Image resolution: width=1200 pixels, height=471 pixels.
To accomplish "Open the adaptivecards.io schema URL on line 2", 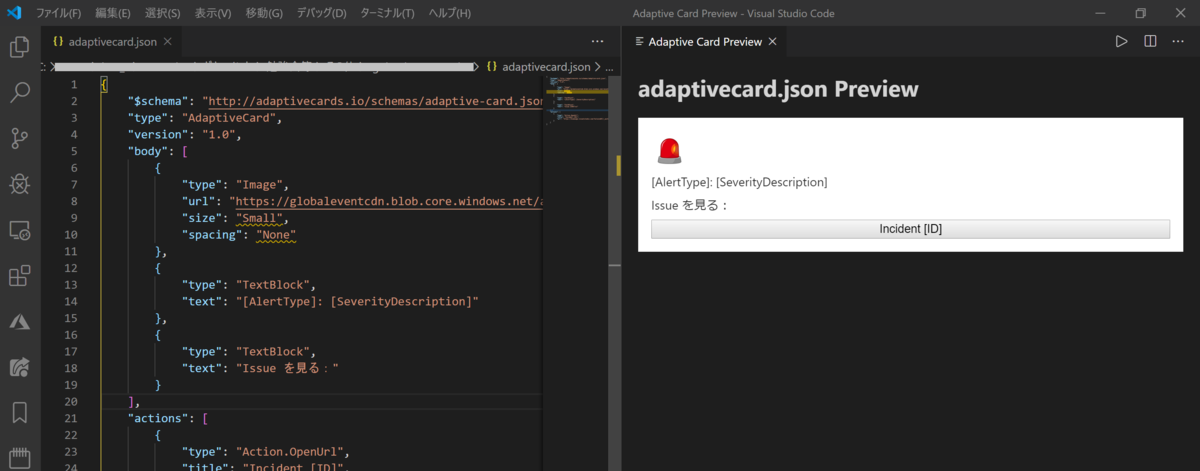I will [377, 101].
